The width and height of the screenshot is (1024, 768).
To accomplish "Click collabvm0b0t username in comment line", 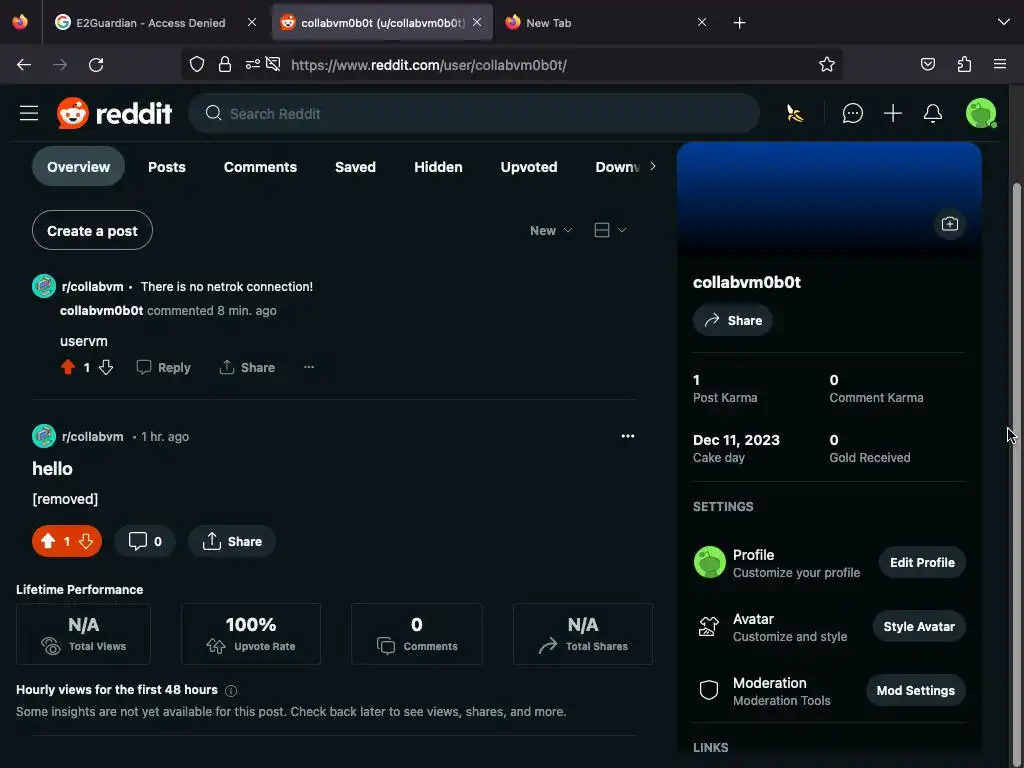I will 101,311.
